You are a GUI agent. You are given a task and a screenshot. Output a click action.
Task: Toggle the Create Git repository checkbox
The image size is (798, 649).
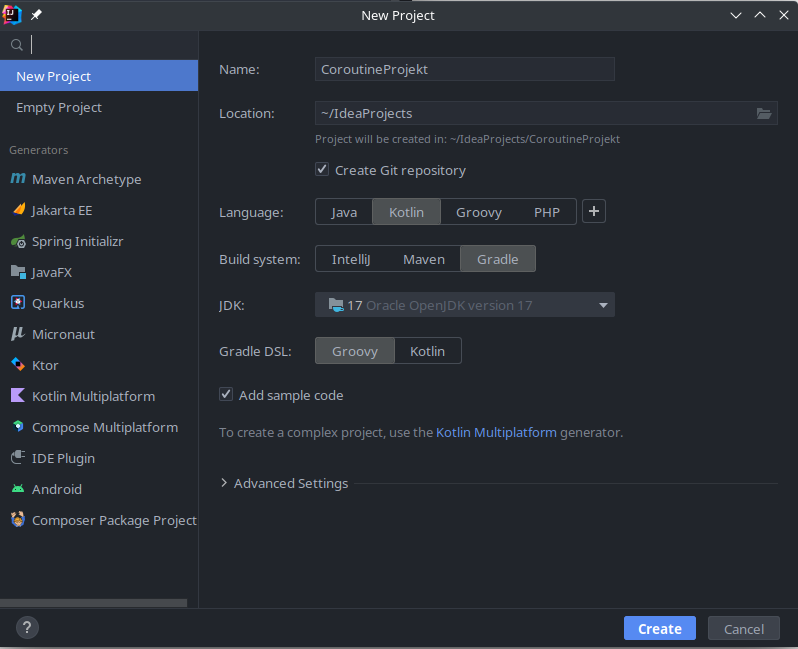[x=322, y=170]
